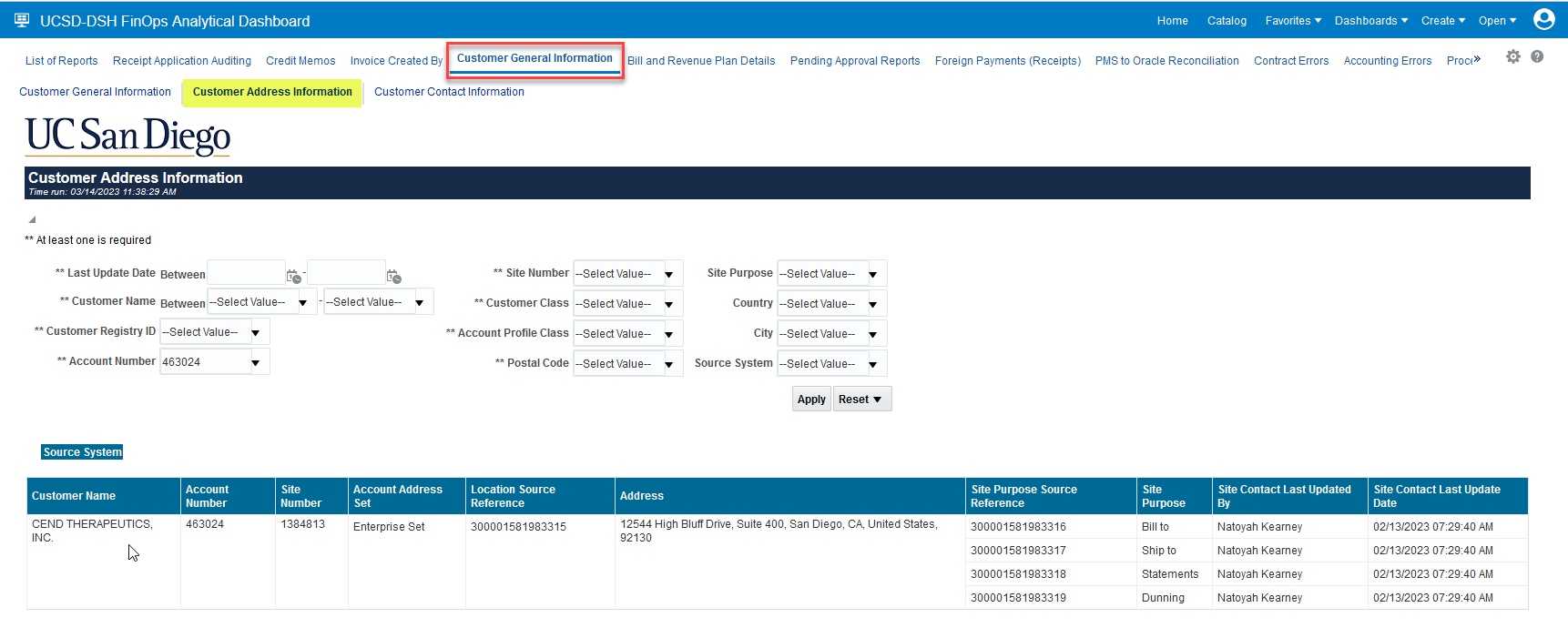Click the Last Update Date start field
Screen dimensions: 1568x638
tap(246, 273)
